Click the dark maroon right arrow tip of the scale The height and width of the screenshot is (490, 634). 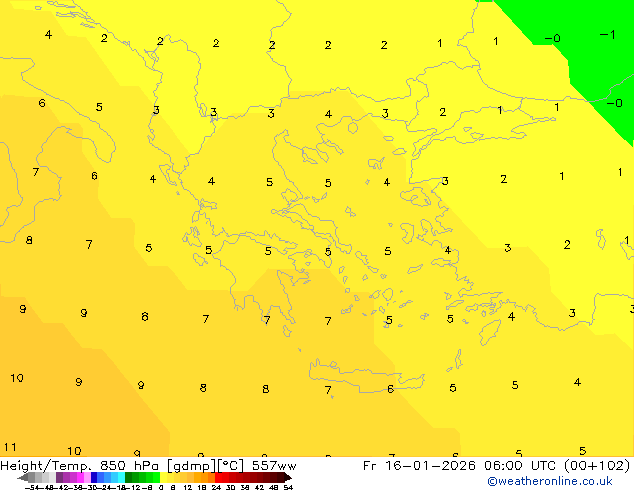point(288,478)
